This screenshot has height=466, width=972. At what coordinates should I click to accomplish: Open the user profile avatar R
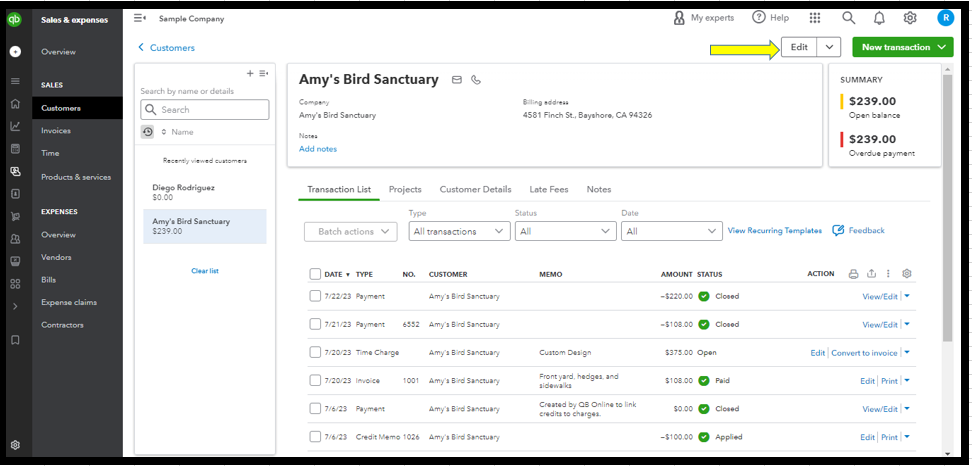pyautogui.click(x=945, y=18)
